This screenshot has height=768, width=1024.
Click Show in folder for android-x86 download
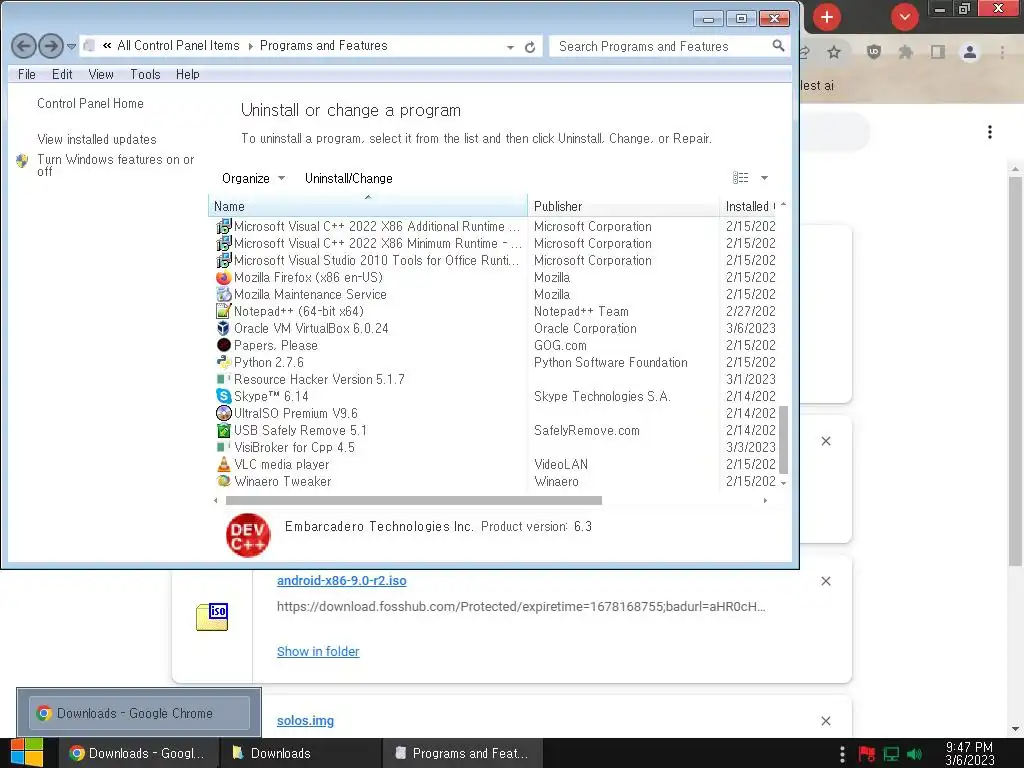click(x=318, y=651)
